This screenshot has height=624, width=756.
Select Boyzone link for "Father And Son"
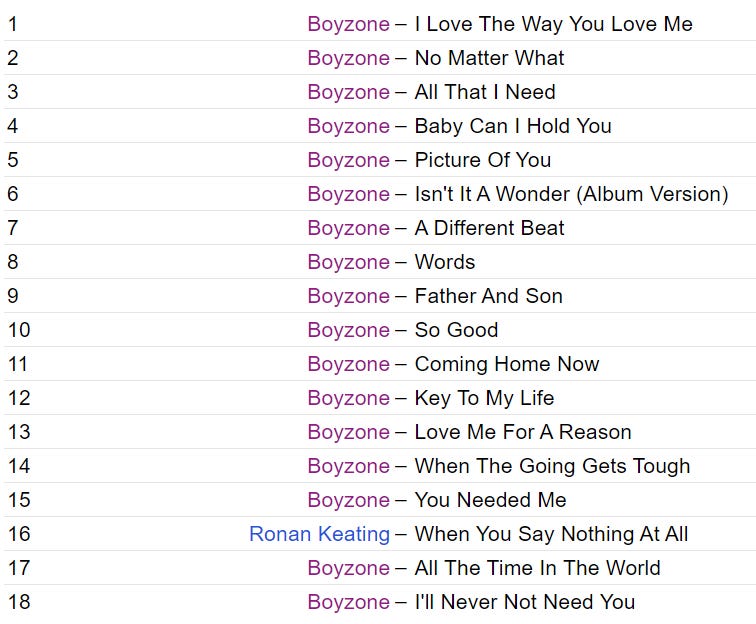[x=348, y=296]
